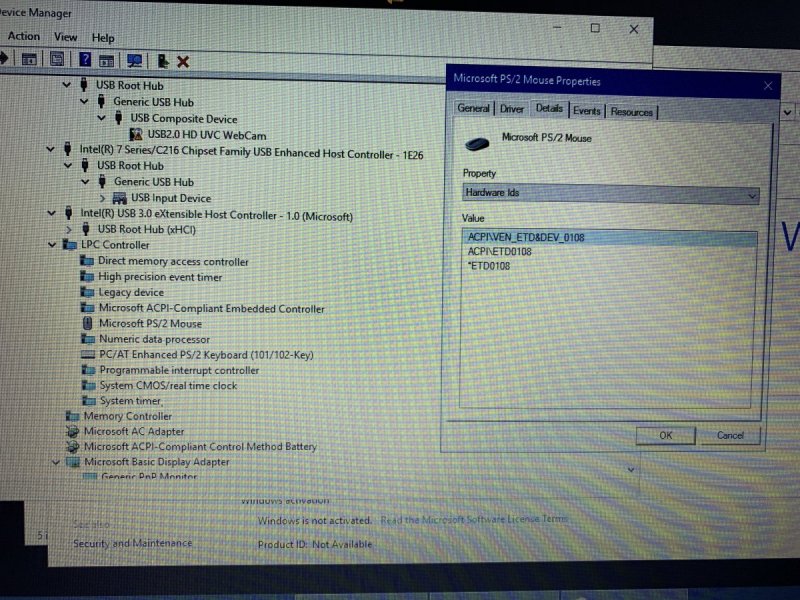This screenshot has width=800, height=600.
Task: Select value ACPI\VEN_ETD&DEV_0108
Action: [x=609, y=238]
